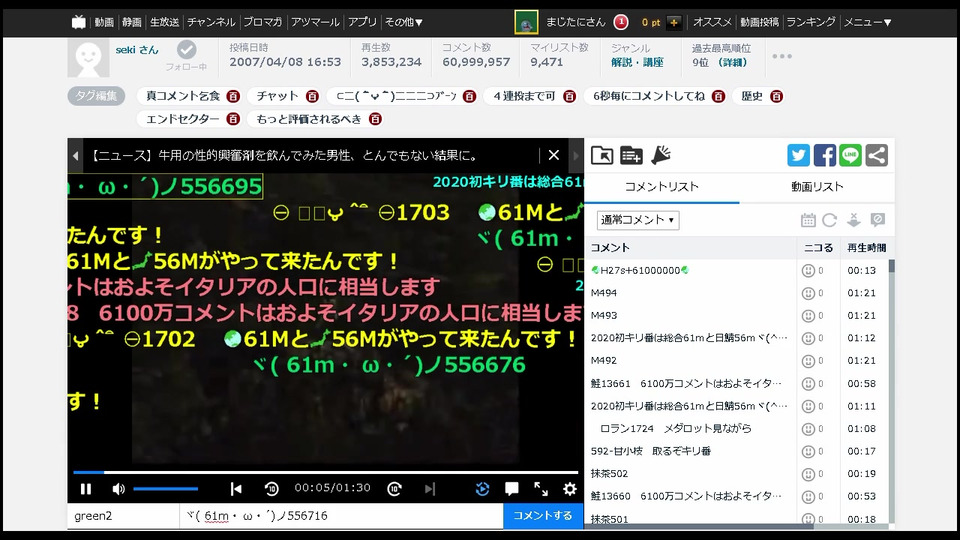
Task: Open the チャンネル menu item
Action: (x=211, y=22)
